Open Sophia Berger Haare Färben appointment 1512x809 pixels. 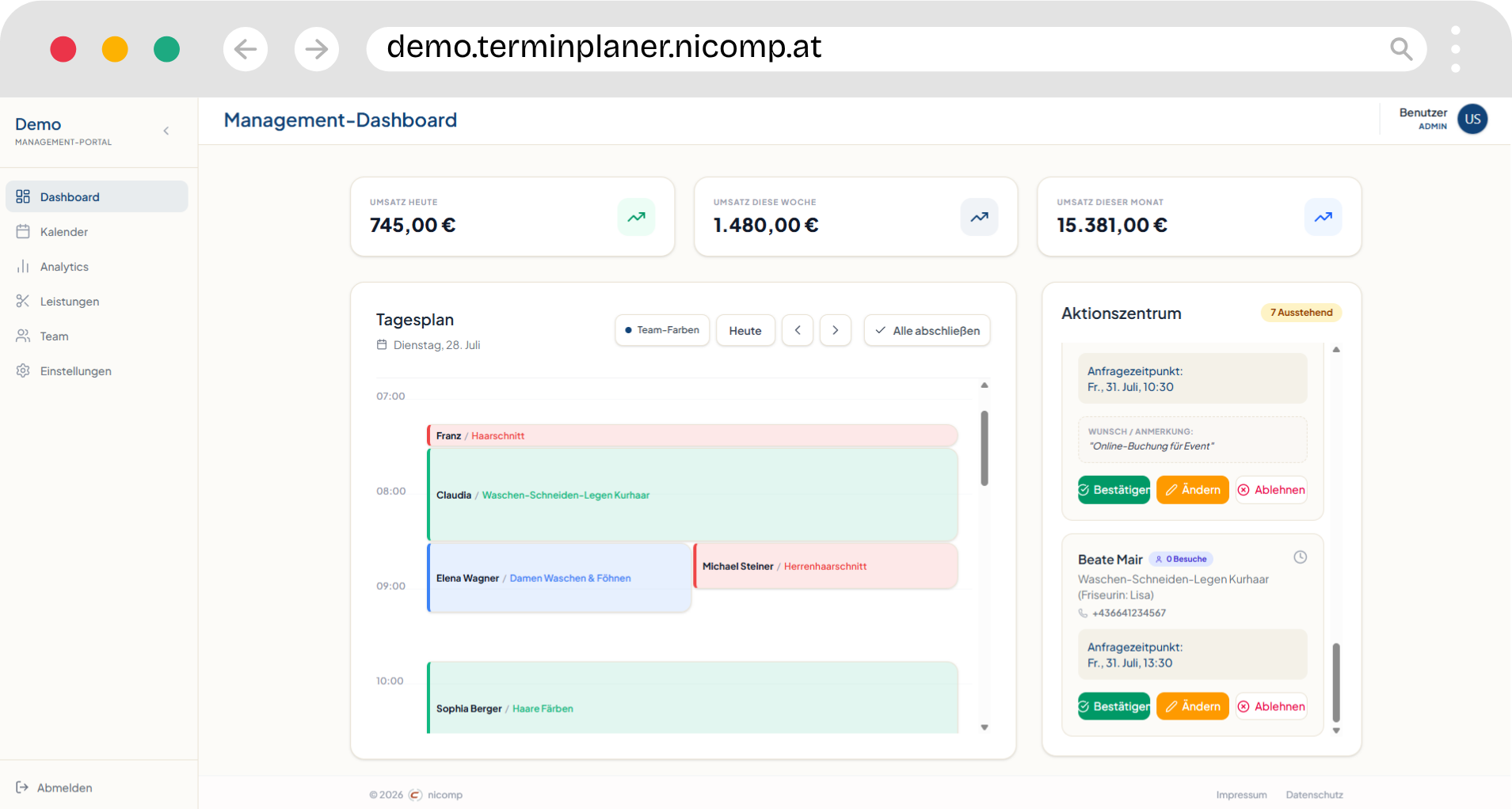(692, 697)
